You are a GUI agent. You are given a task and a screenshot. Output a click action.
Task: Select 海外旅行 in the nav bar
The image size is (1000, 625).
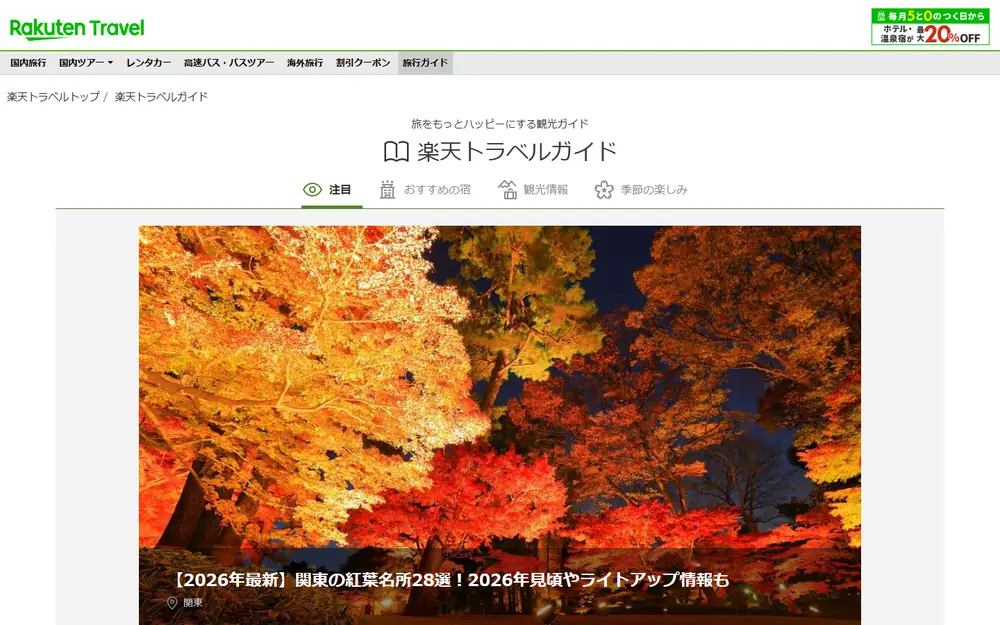pos(305,62)
